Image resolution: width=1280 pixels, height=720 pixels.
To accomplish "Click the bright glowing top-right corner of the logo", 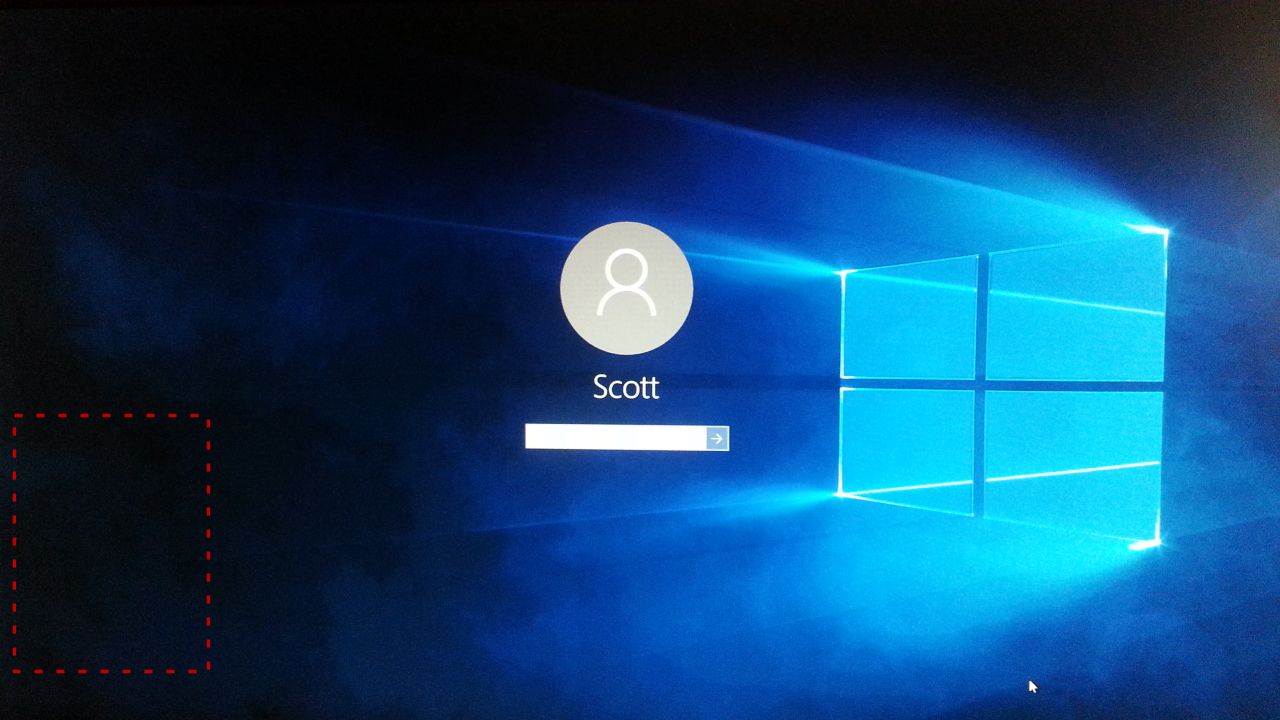I will coord(1160,232).
